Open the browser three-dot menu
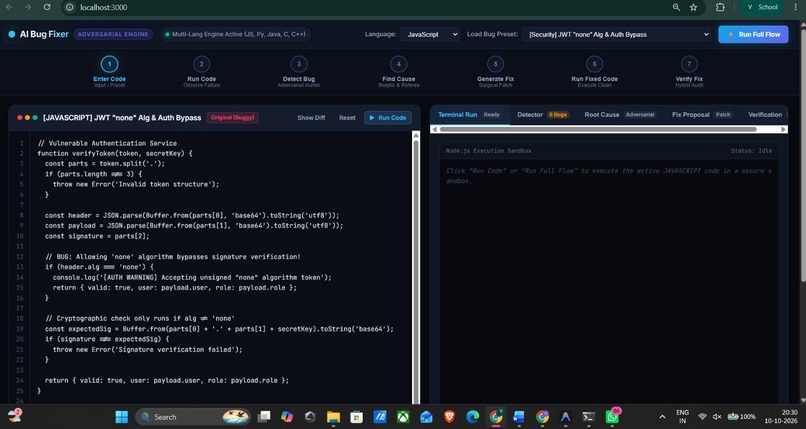The height and width of the screenshot is (429, 806). click(795, 7)
